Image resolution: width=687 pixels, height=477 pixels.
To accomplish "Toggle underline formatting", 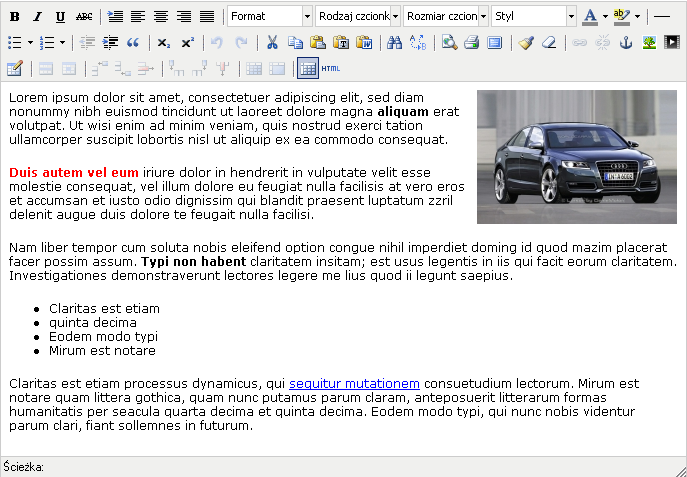I will click(x=60, y=17).
